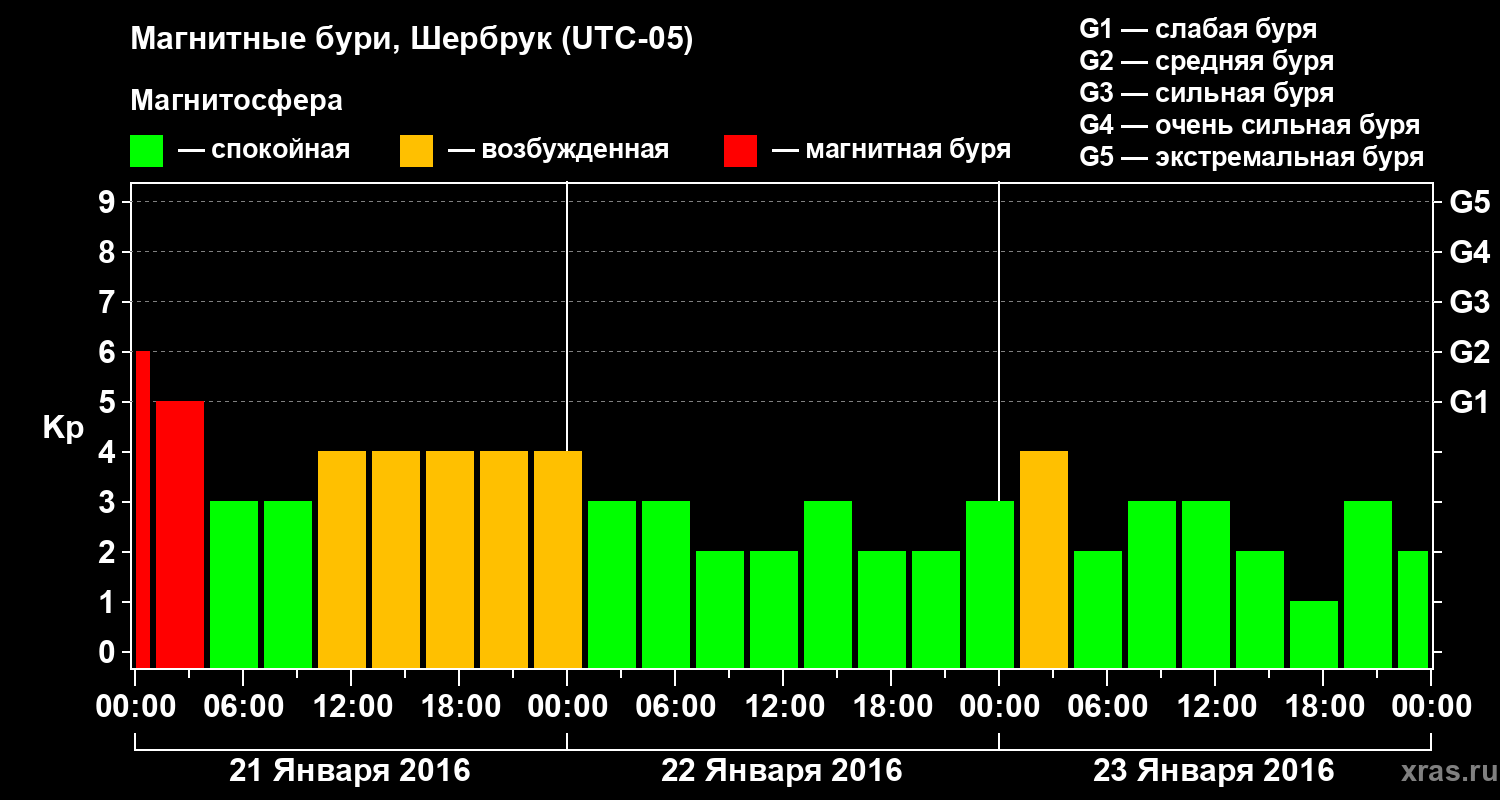Click the '23 Января 2016' date label
The height and width of the screenshot is (800, 1500).
pyautogui.click(x=1214, y=771)
